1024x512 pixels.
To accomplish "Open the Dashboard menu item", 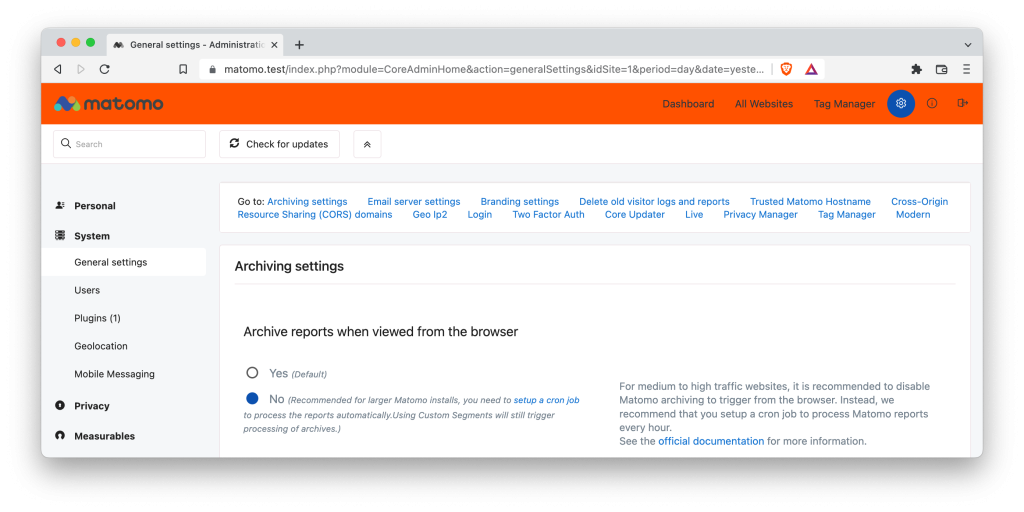I will click(x=688, y=104).
